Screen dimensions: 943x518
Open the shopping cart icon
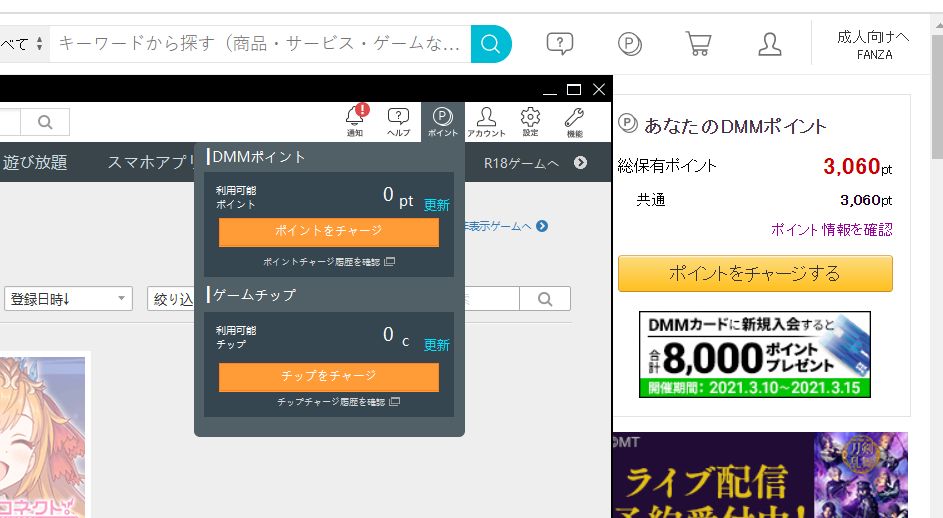[x=699, y=44]
